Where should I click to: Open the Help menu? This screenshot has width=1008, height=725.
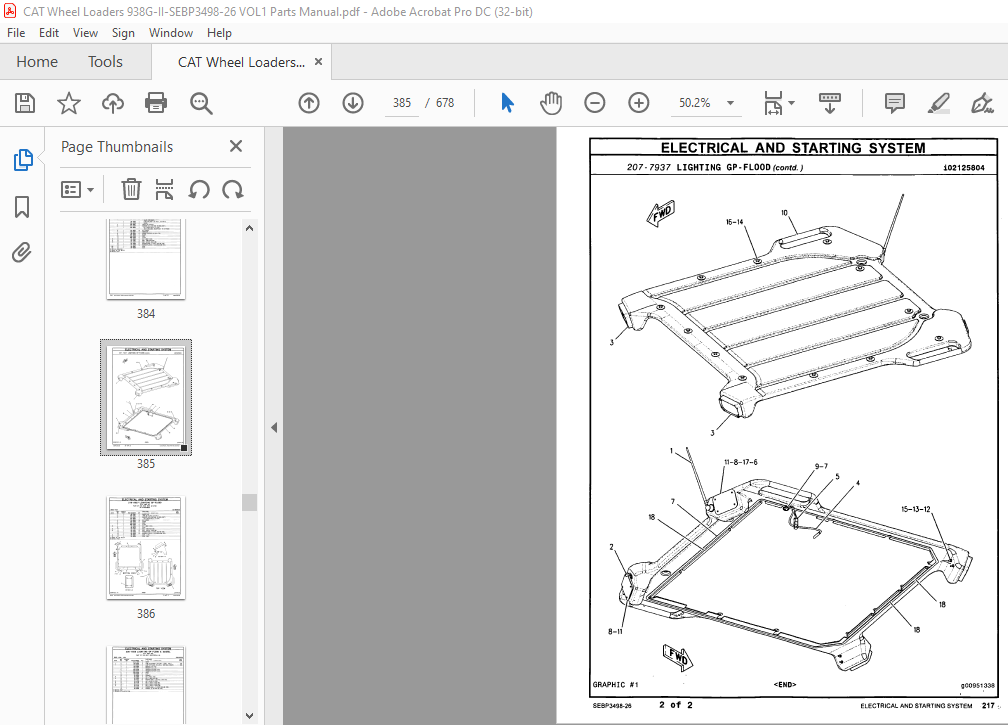coord(219,33)
